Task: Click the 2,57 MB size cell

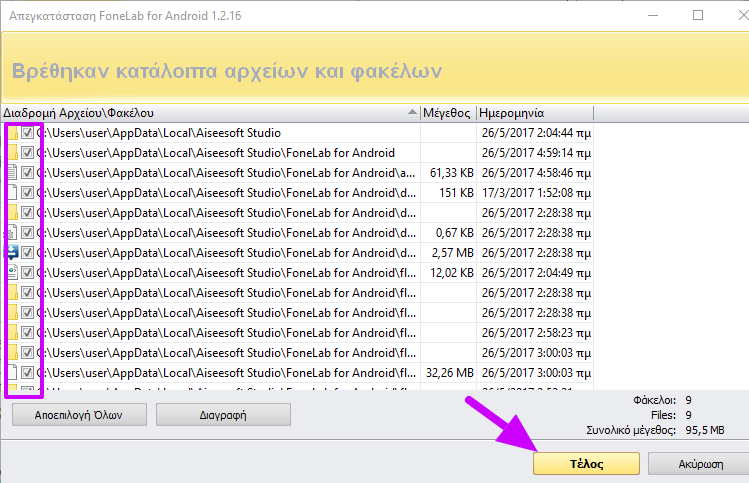Action: 452,253
